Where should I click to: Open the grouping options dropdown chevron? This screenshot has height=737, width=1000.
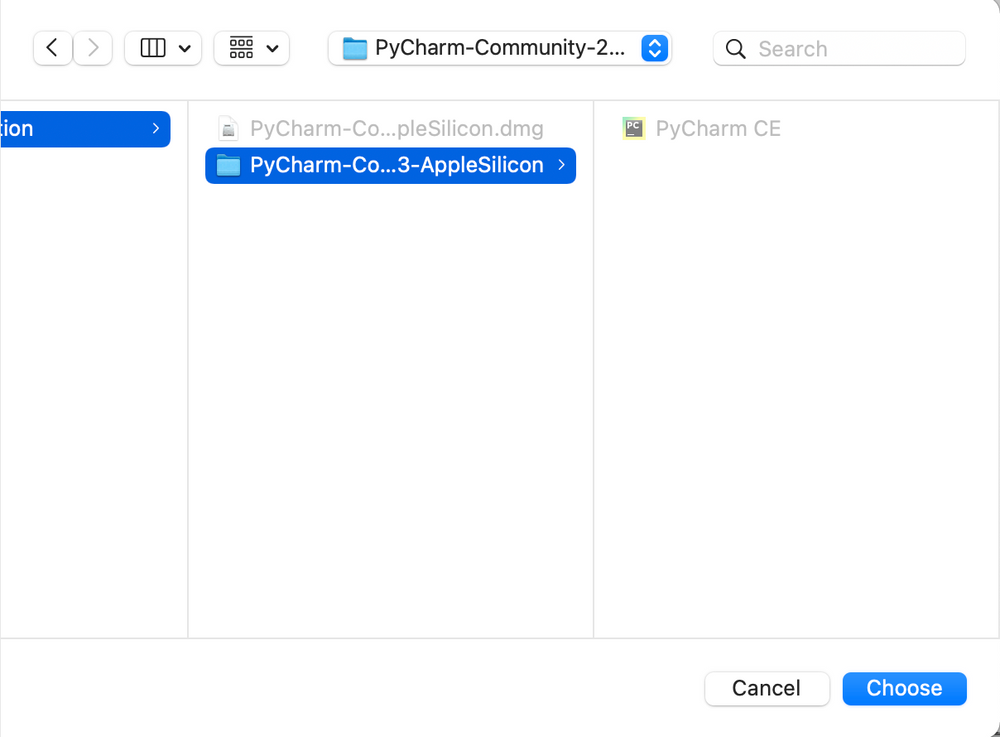click(x=272, y=49)
